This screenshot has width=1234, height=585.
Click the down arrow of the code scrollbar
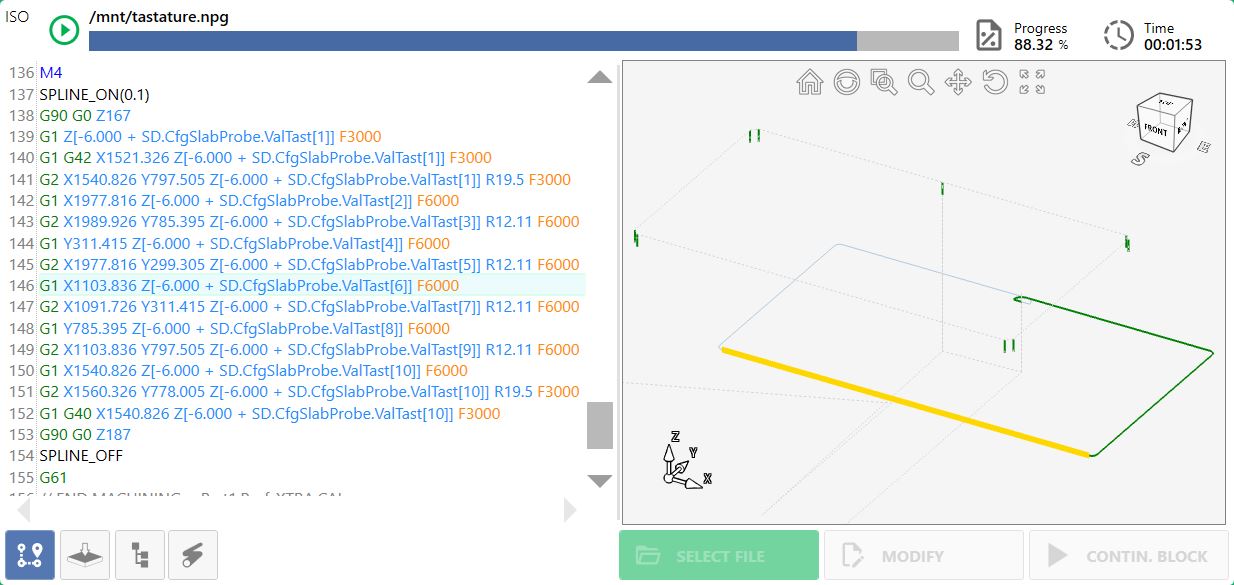[x=600, y=481]
